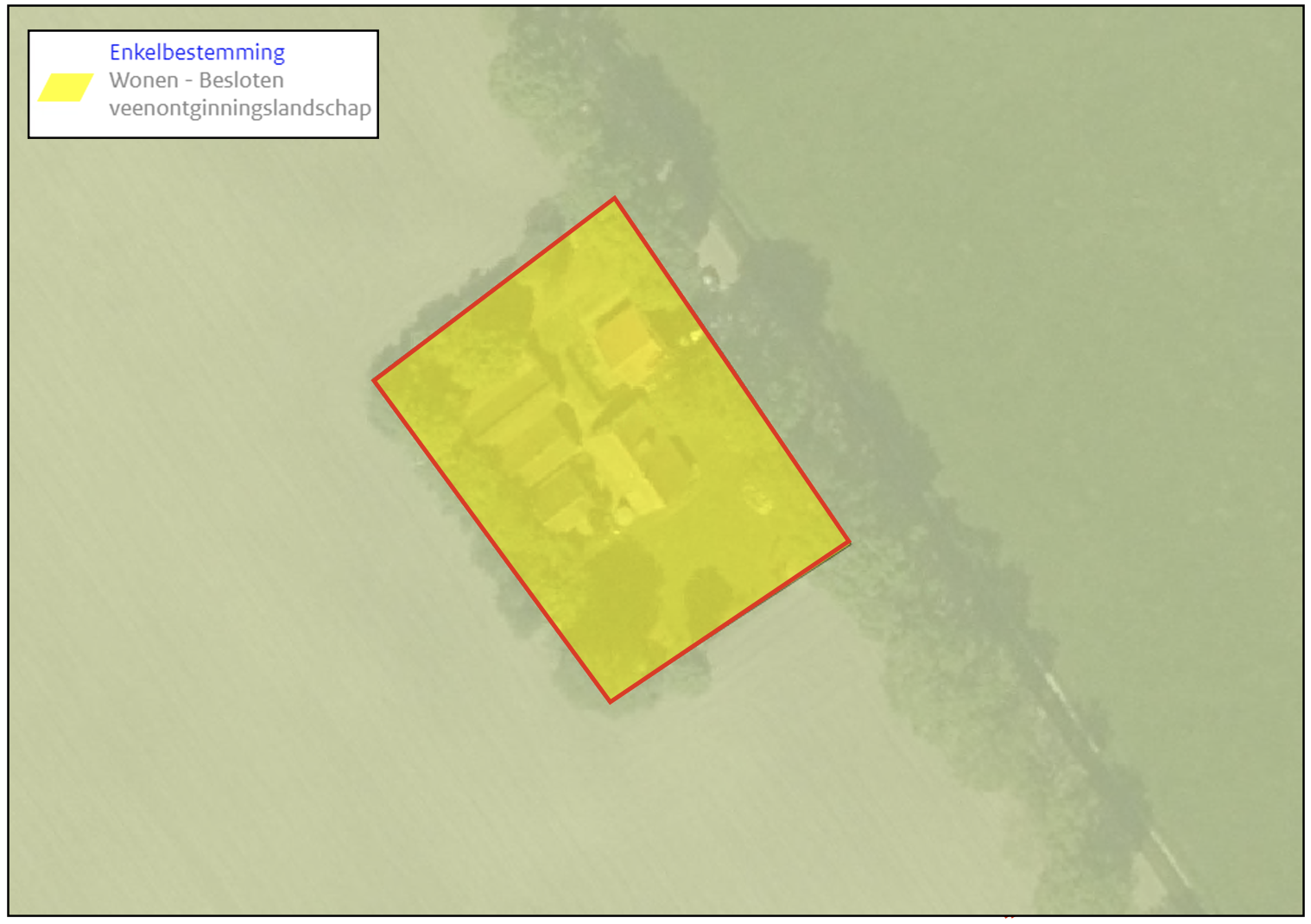Click the 'veenontginningslandschap' legend text

[x=240, y=109]
